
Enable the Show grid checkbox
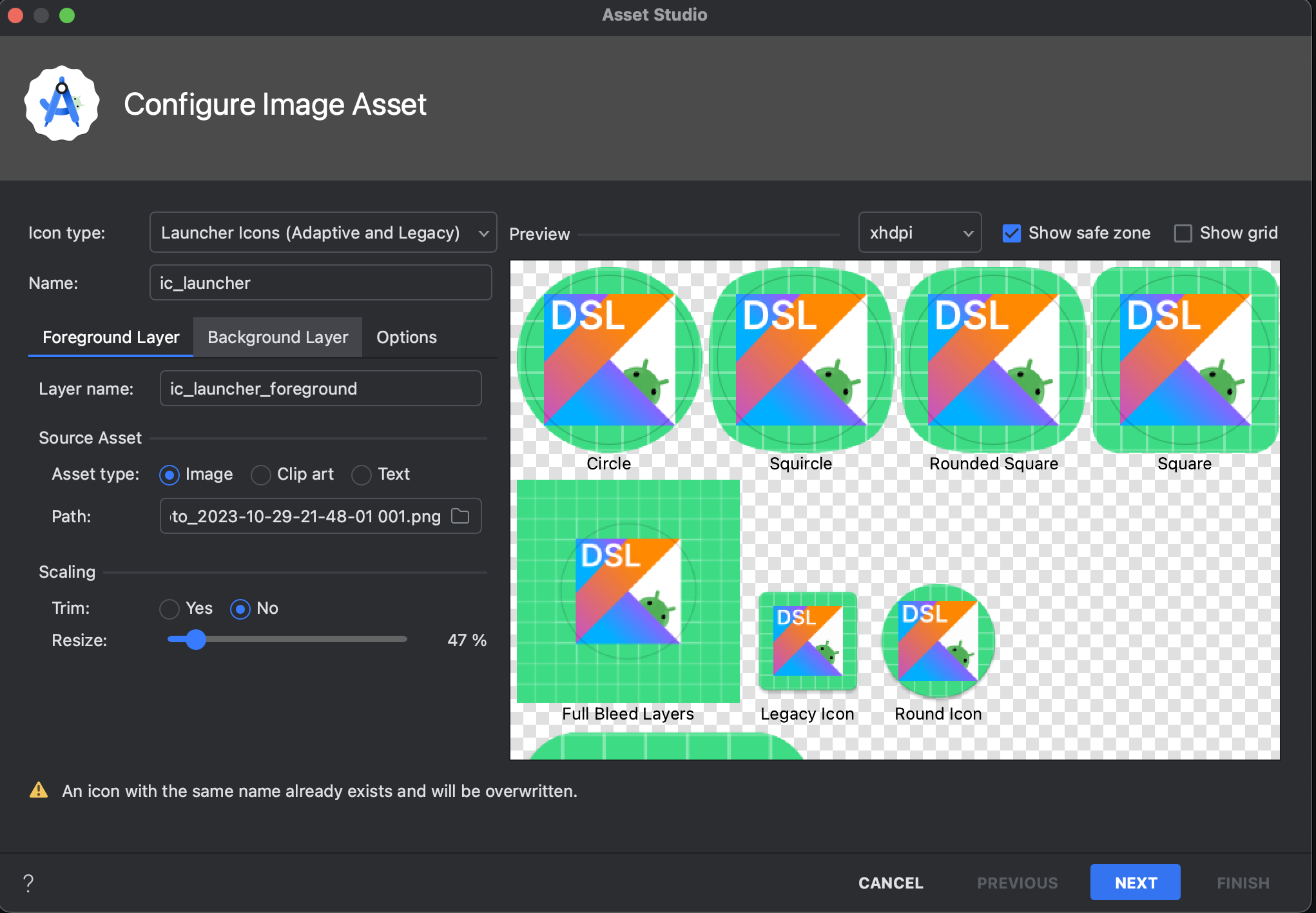pyautogui.click(x=1183, y=233)
